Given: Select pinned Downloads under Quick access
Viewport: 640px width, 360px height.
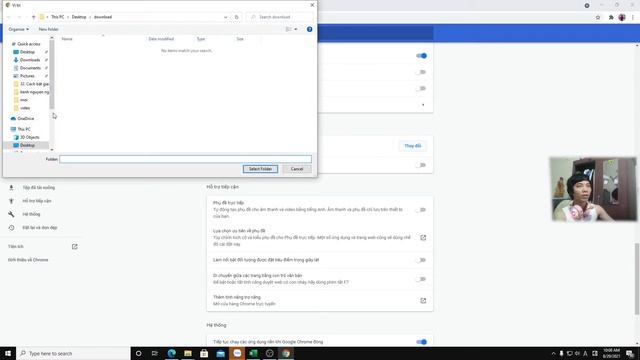Looking at the screenshot, I should pos(30,60).
